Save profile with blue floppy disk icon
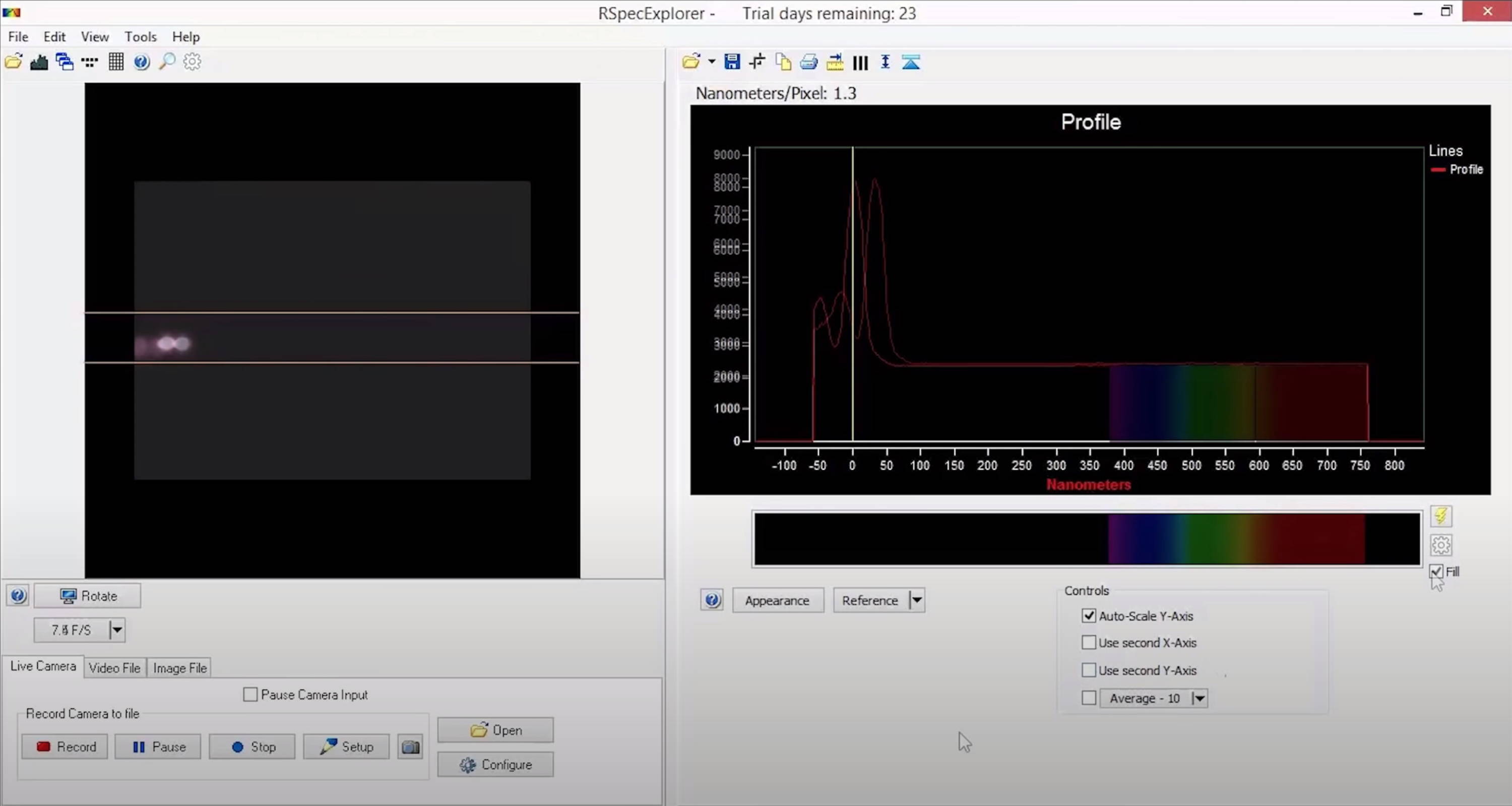 [732, 61]
